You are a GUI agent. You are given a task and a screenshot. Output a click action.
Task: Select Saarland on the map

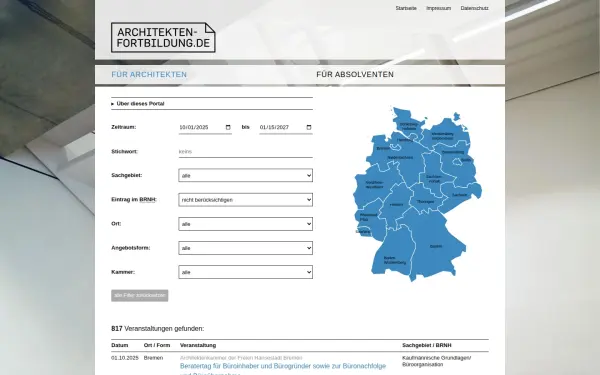click(x=363, y=232)
